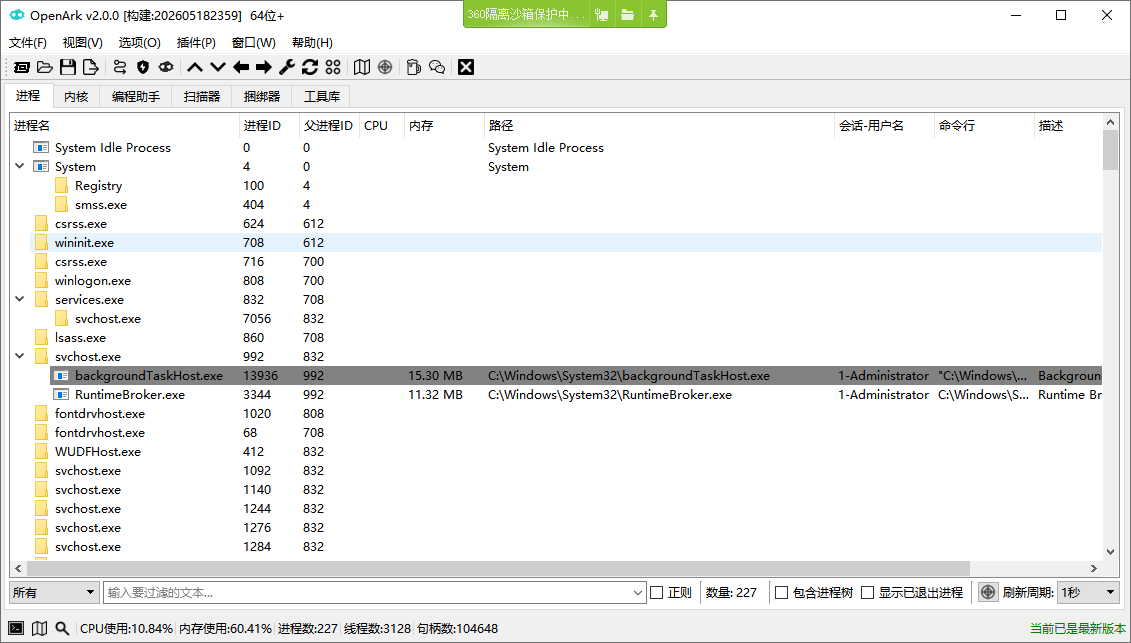Click the 路径 column header

(x=659, y=126)
